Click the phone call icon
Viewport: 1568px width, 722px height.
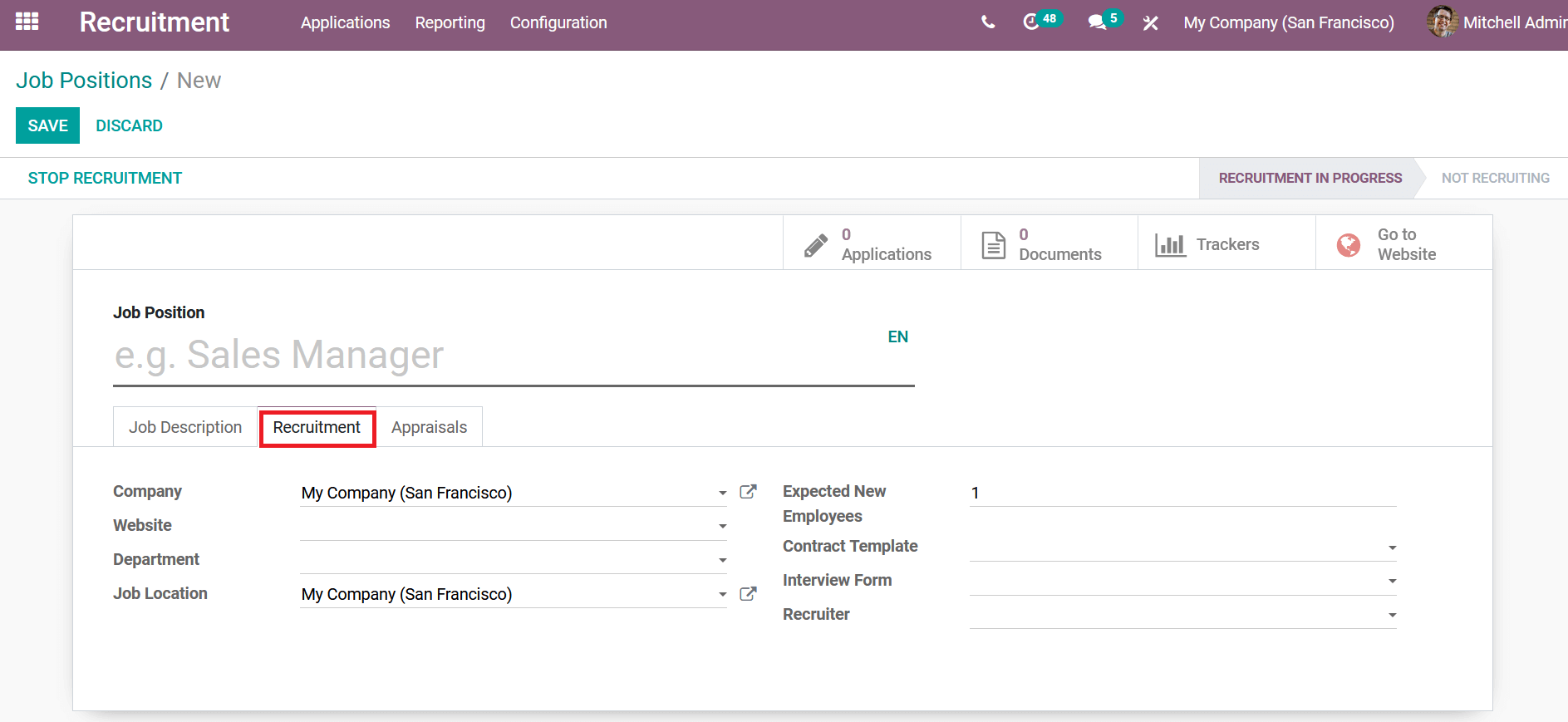click(x=987, y=22)
